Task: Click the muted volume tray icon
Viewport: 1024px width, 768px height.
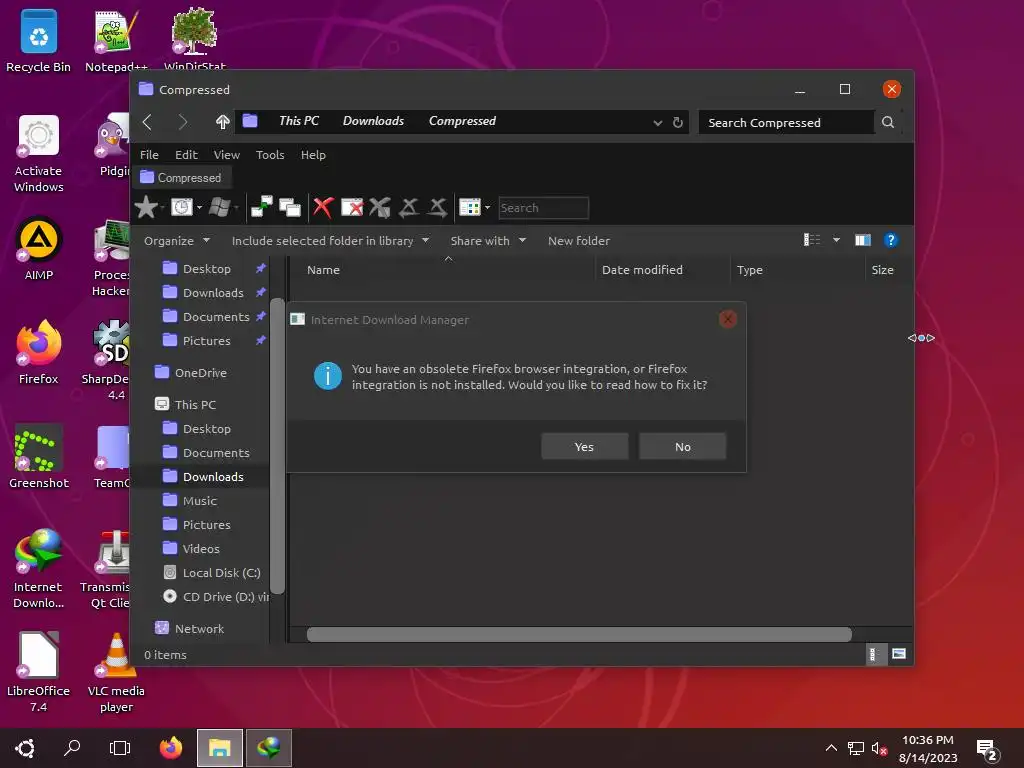Action: [x=879, y=748]
